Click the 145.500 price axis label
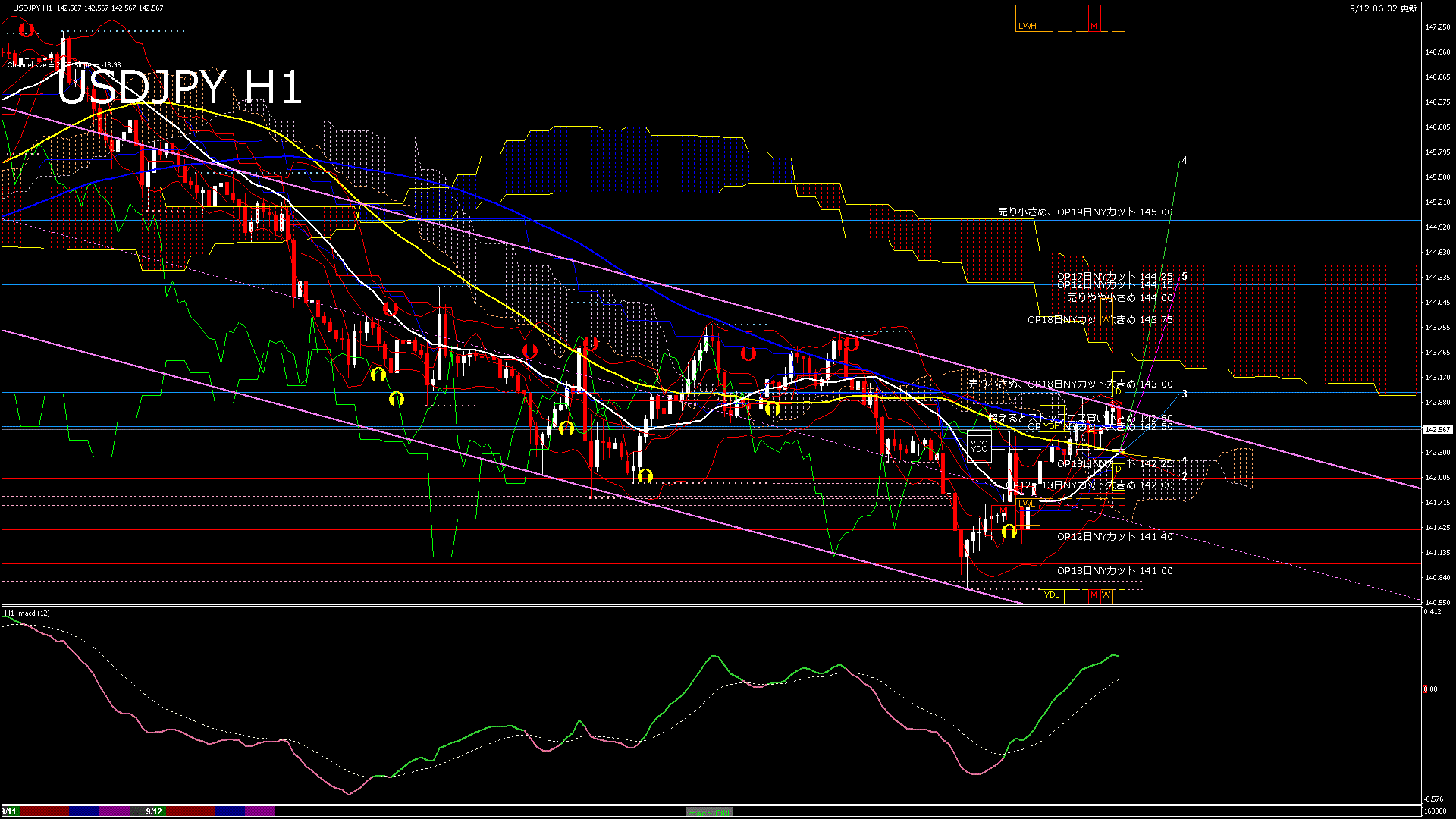The width and height of the screenshot is (1456, 819). pos(1438,177)
